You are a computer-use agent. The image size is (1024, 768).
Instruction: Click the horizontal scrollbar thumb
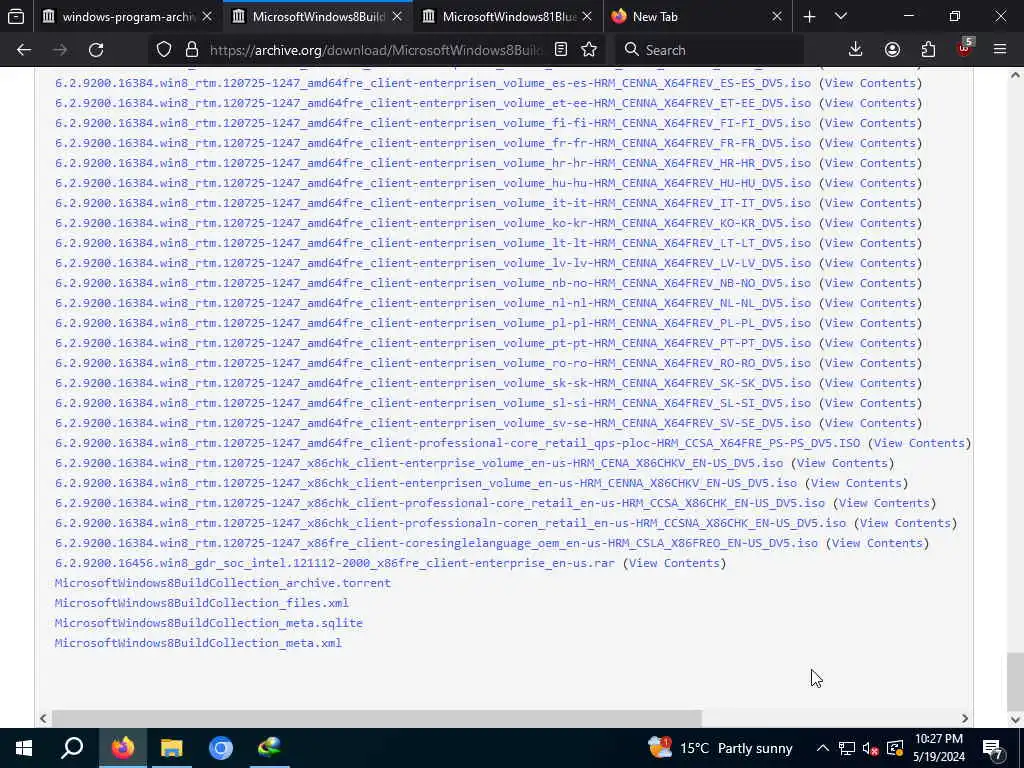[x=377, y=718]
